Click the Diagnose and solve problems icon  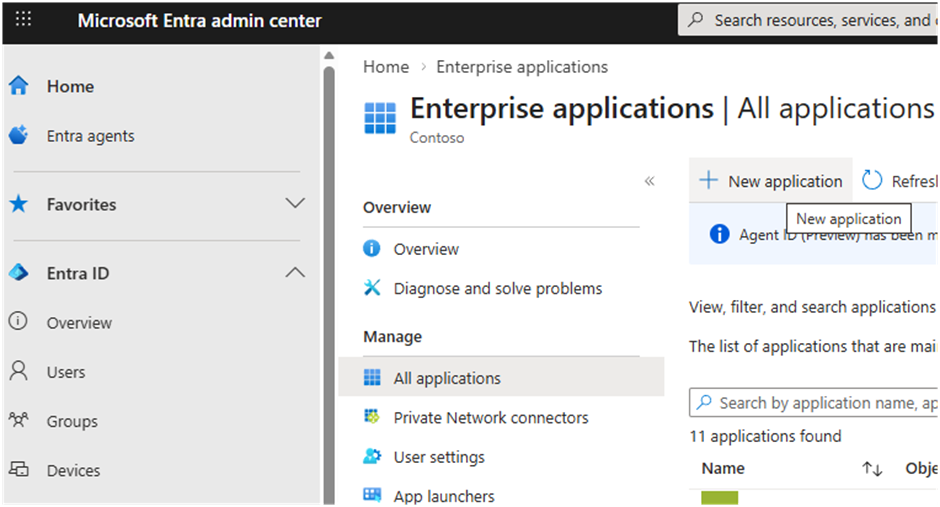(372, 289)
